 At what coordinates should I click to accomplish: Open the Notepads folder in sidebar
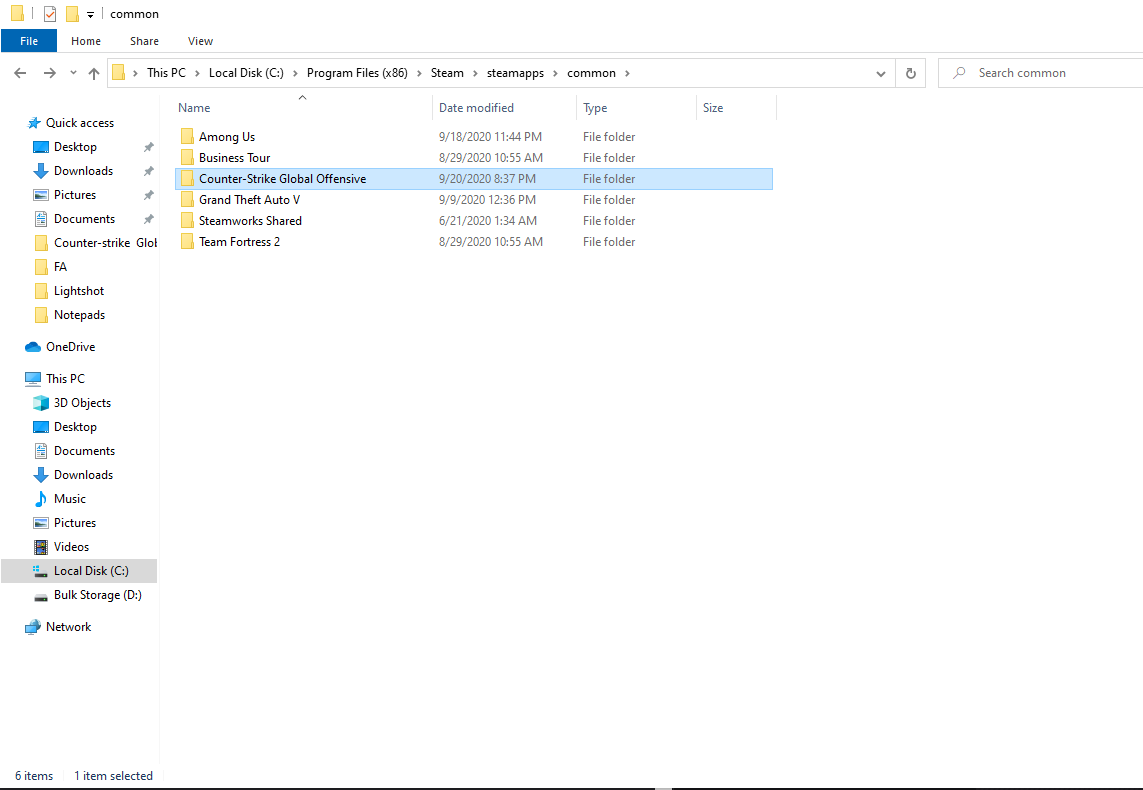[x=79, y=316]
